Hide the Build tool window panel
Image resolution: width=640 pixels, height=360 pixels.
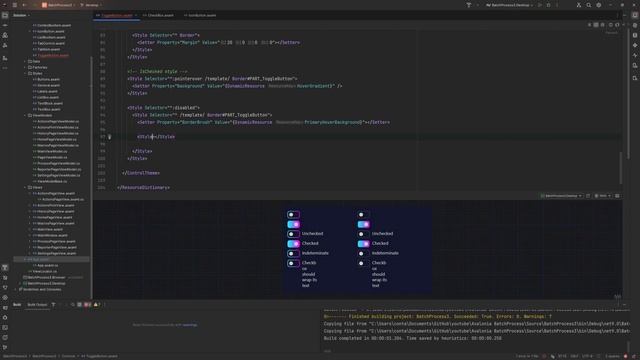(x=624, y=304)
